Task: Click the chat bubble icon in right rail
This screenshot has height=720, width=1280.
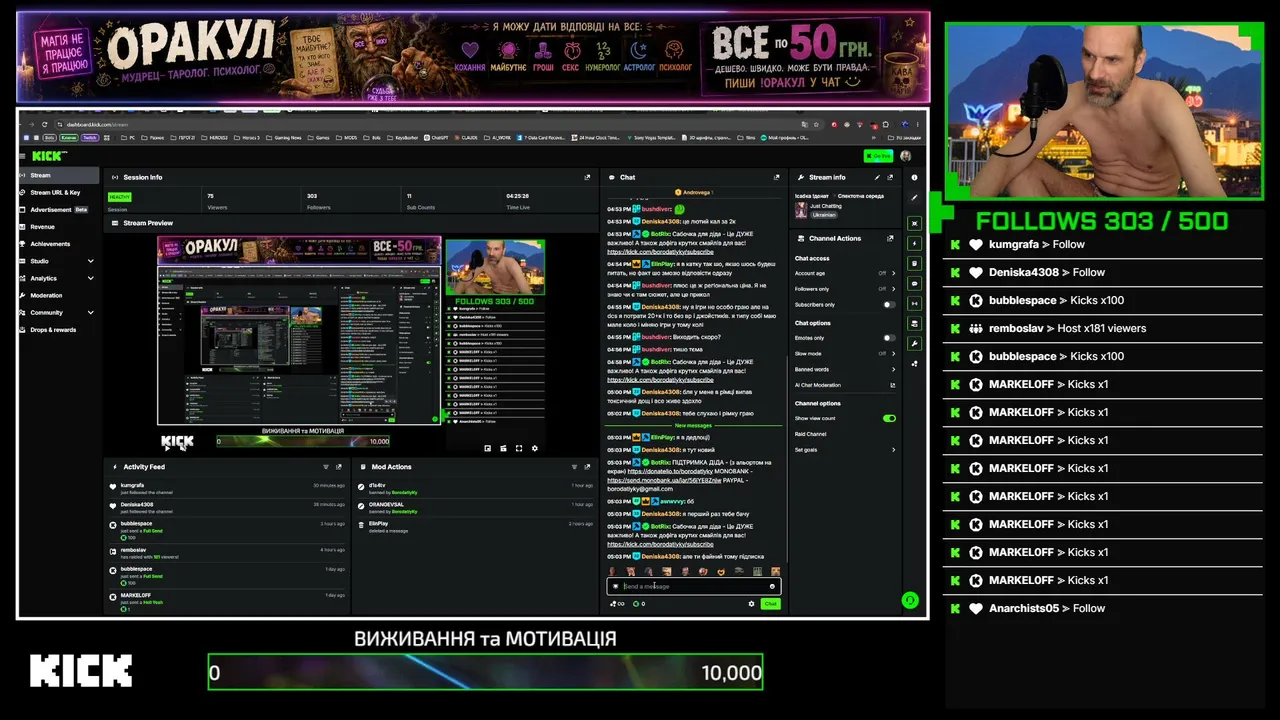Action: pos(914,283)
